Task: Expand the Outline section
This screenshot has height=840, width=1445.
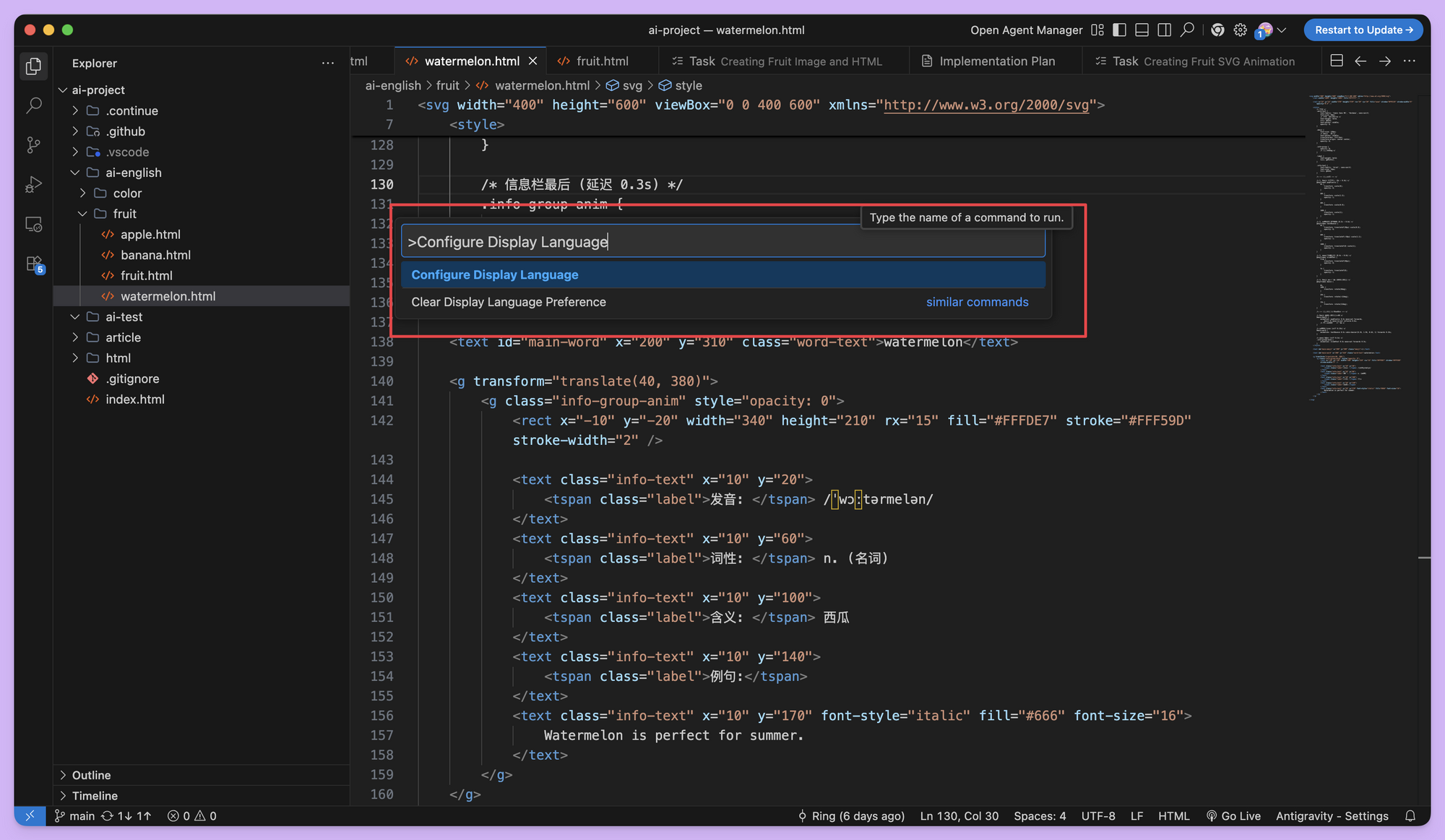Action: point(91,775)
